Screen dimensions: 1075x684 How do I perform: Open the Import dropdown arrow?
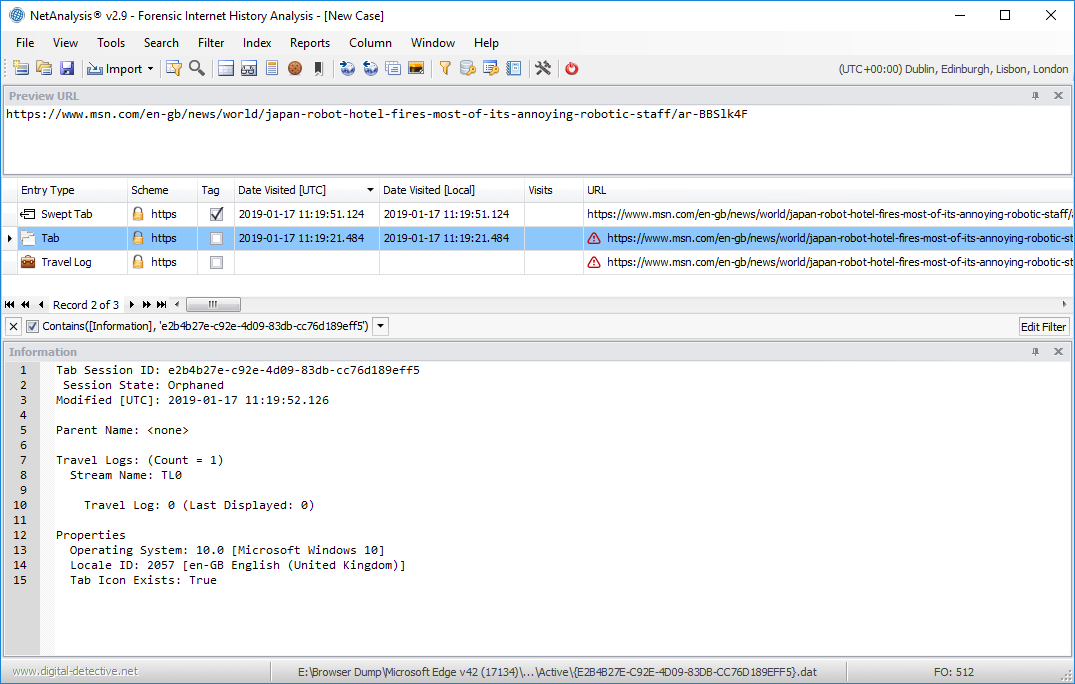tap(151, 69)
